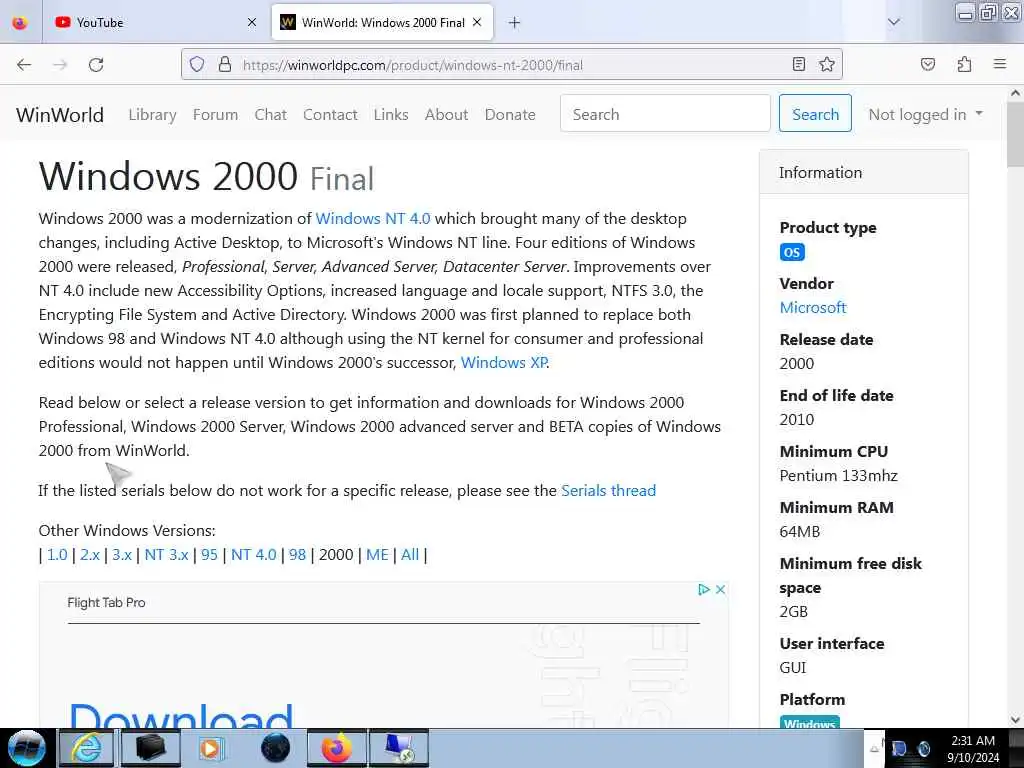Close the ad with its X icon
The width and height of the screenshot is (1024, 768).
point(720,589)
